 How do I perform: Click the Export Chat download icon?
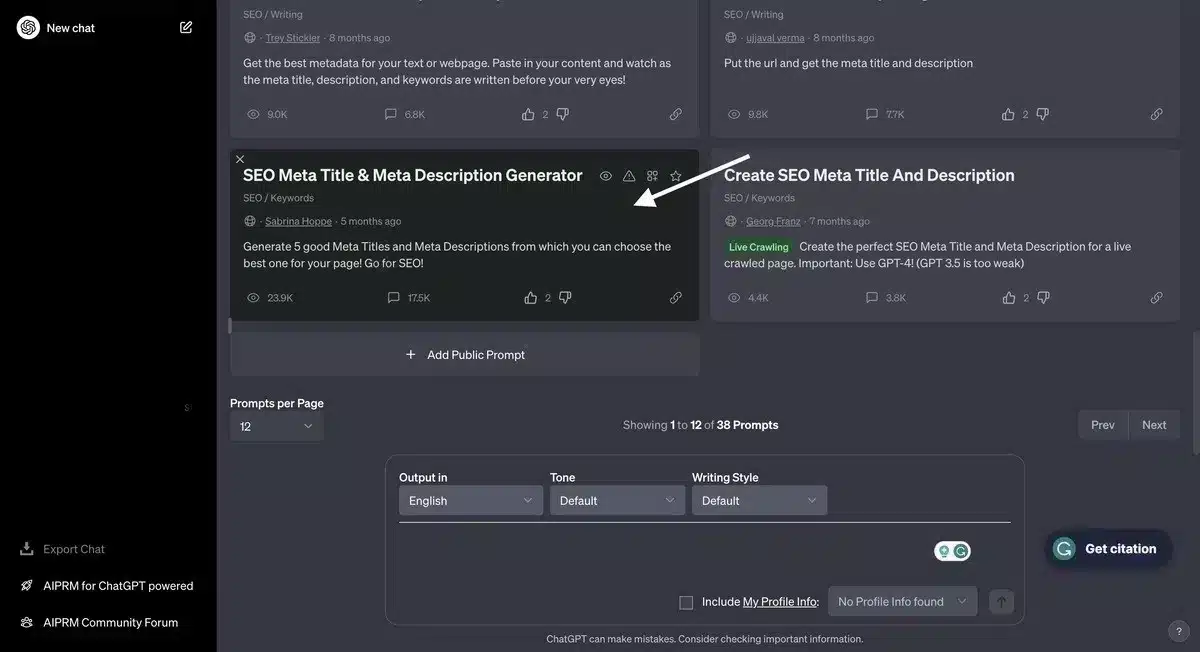27,549
